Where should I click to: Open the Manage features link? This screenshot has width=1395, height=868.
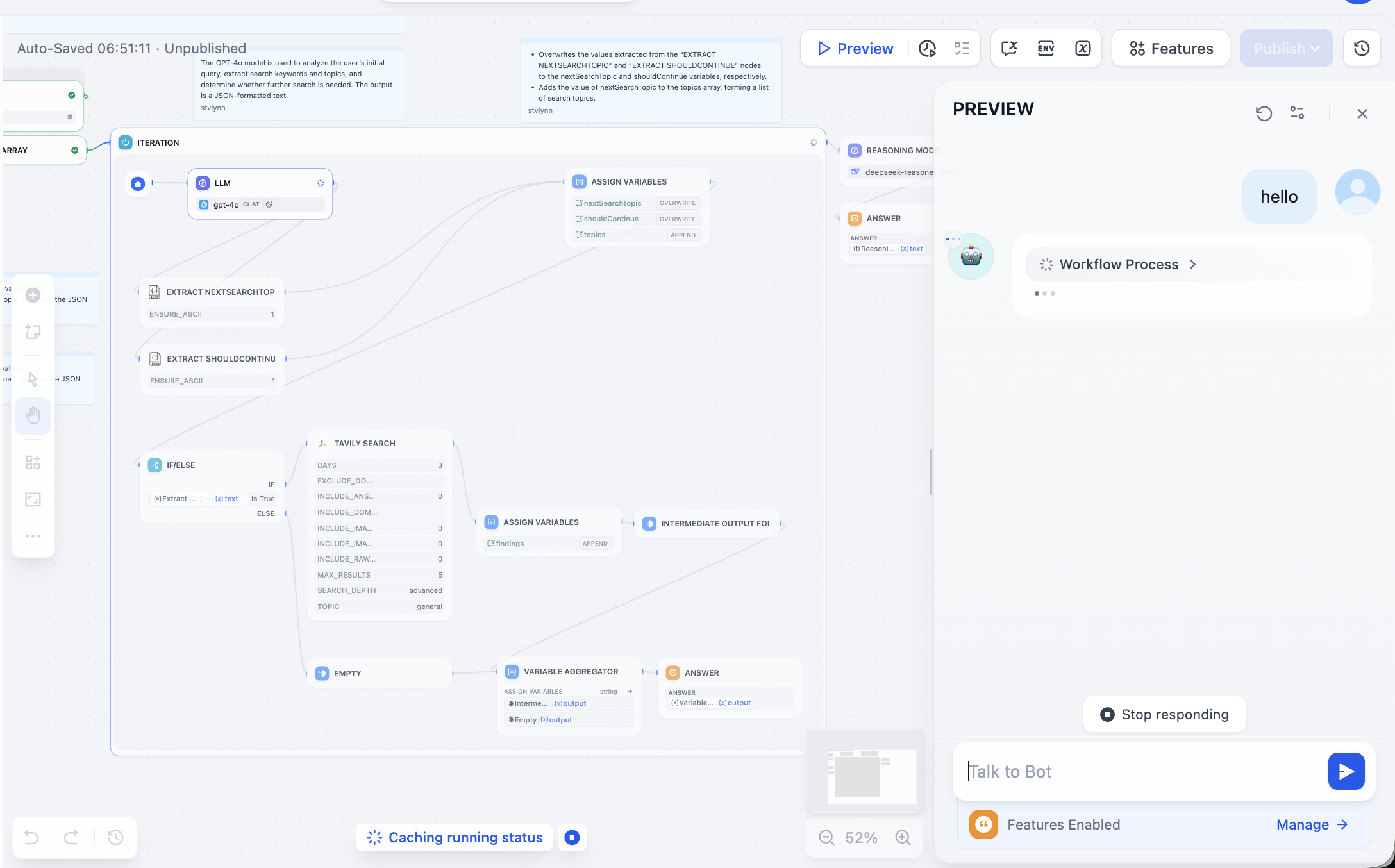pos(1312,824)
